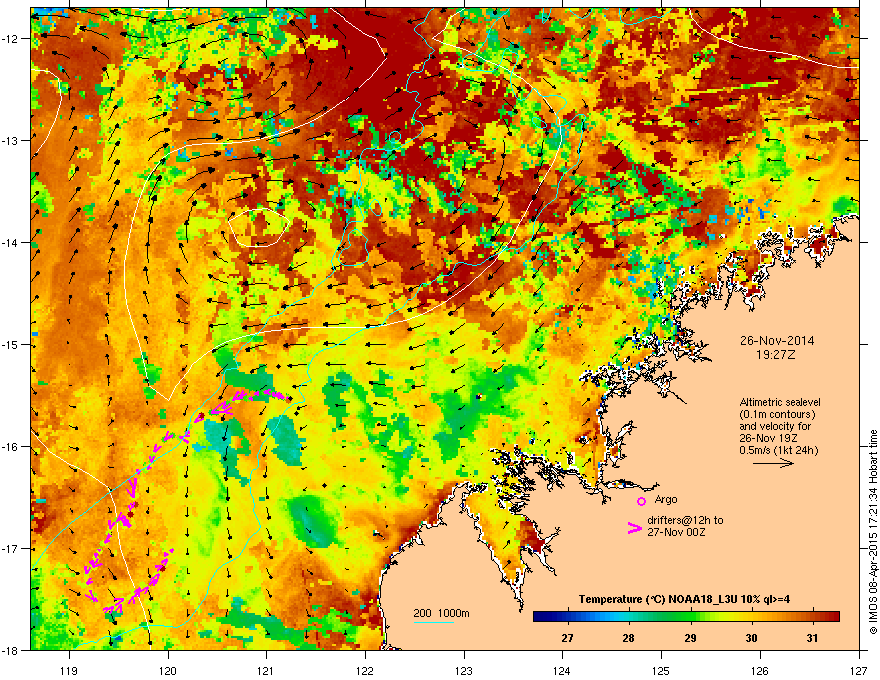The width and height of the screenshot is (880, 680).
Task: Click the 'Temperature (°C) NOAA18_L3U 10% ql>=4' title
Action: 684,599
